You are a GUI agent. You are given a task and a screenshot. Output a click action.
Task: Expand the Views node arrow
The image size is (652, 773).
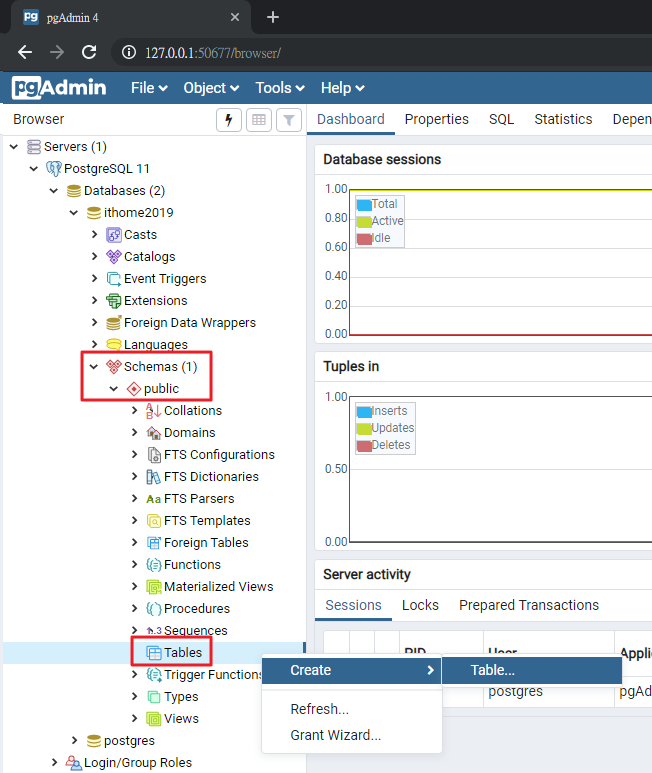coord(135,719)
